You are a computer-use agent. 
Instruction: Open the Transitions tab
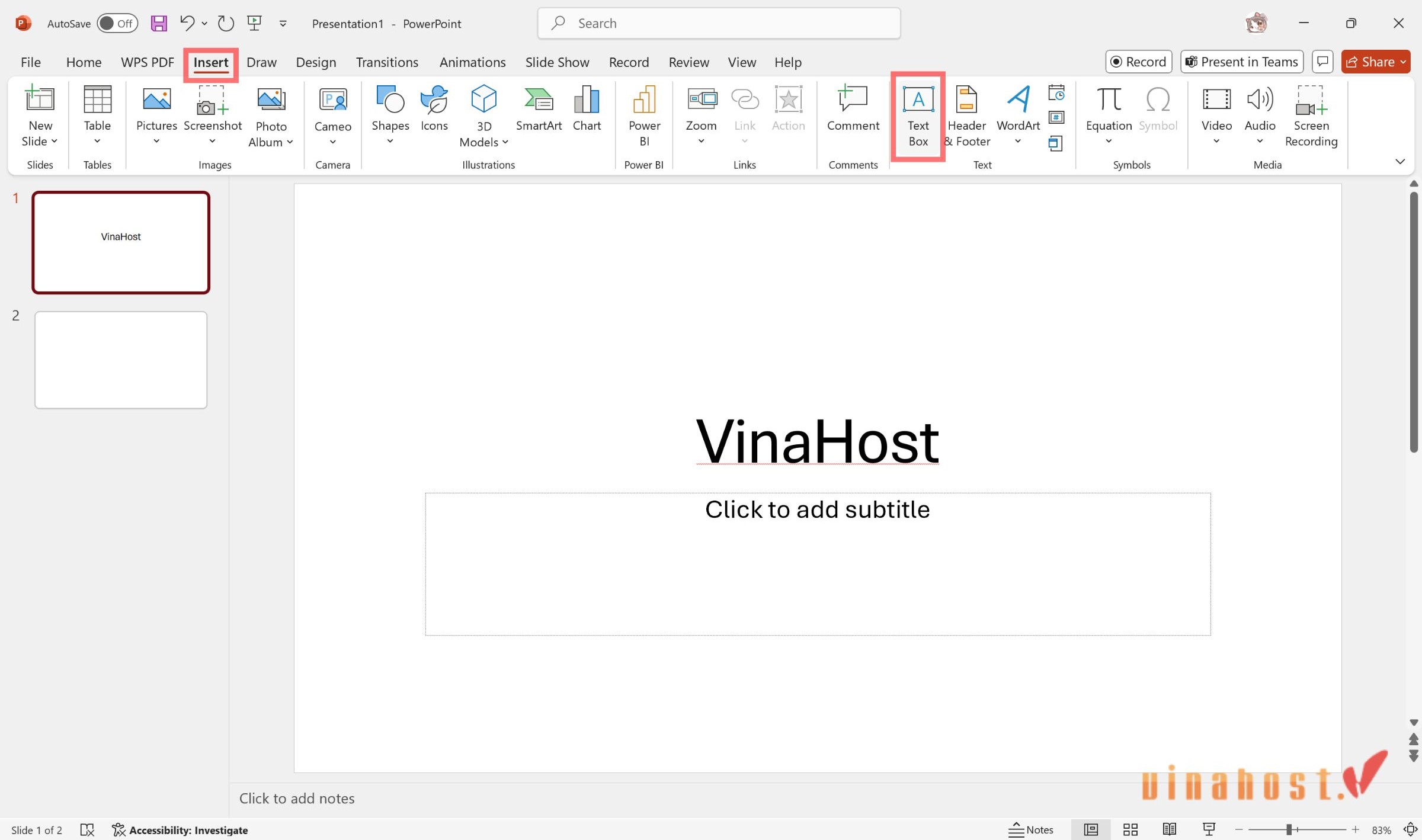click(387, 62)
